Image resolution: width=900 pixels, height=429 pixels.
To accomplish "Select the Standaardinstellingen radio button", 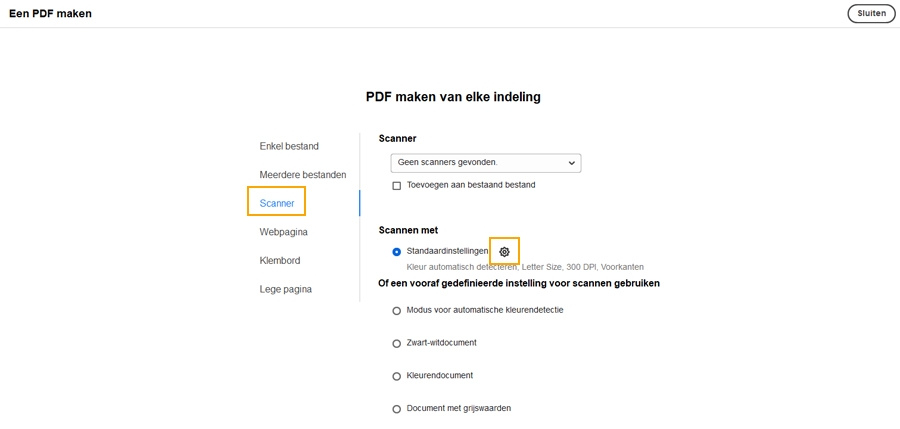I will [397, 252].
